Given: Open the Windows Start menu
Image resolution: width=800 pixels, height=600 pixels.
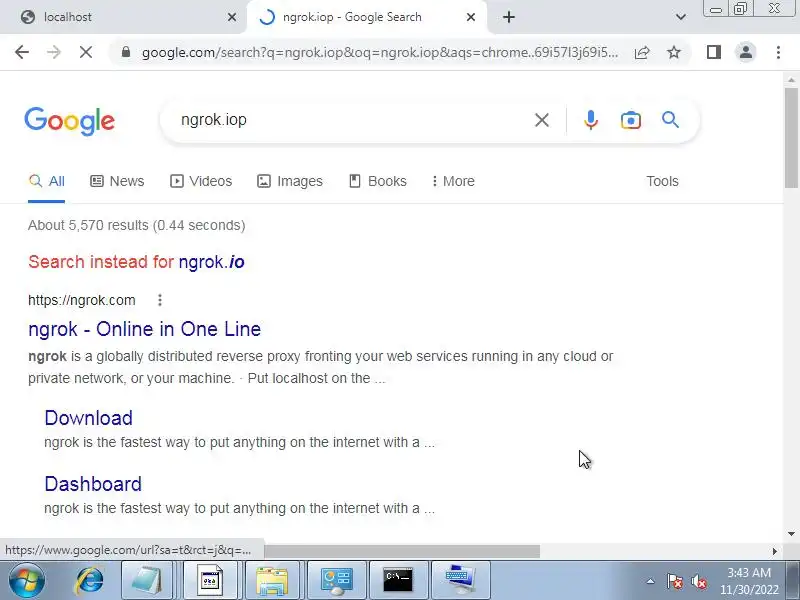Looking at the screenshot, I should 27,581.
